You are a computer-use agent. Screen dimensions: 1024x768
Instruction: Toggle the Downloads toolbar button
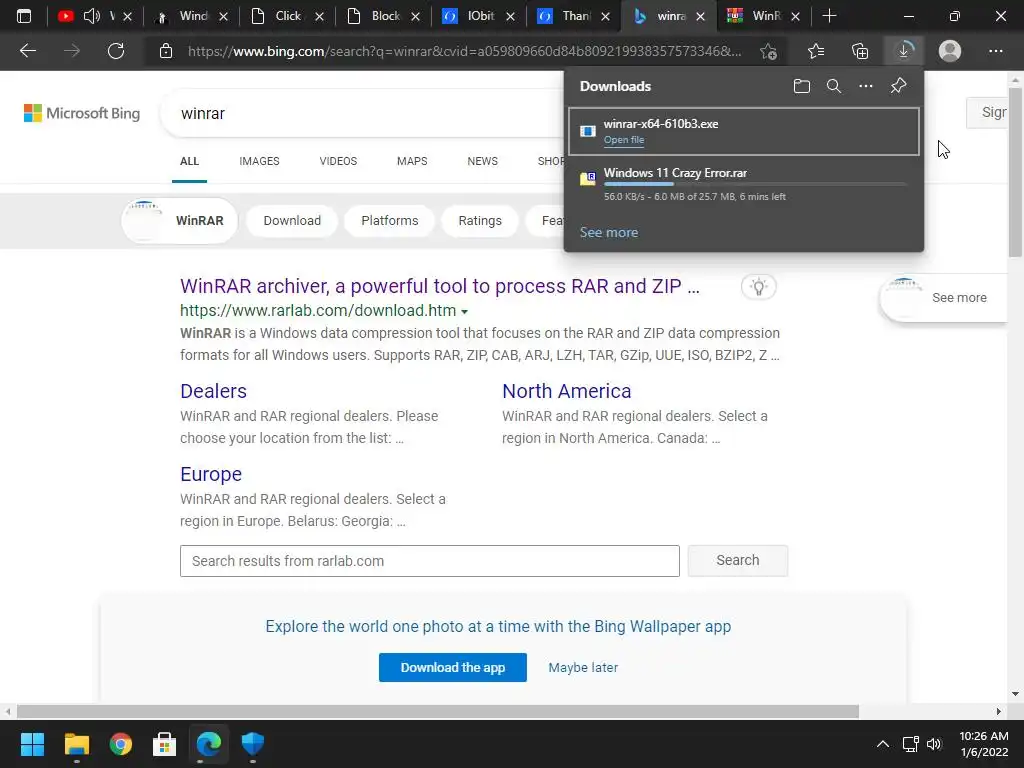(x=904, y=51)
